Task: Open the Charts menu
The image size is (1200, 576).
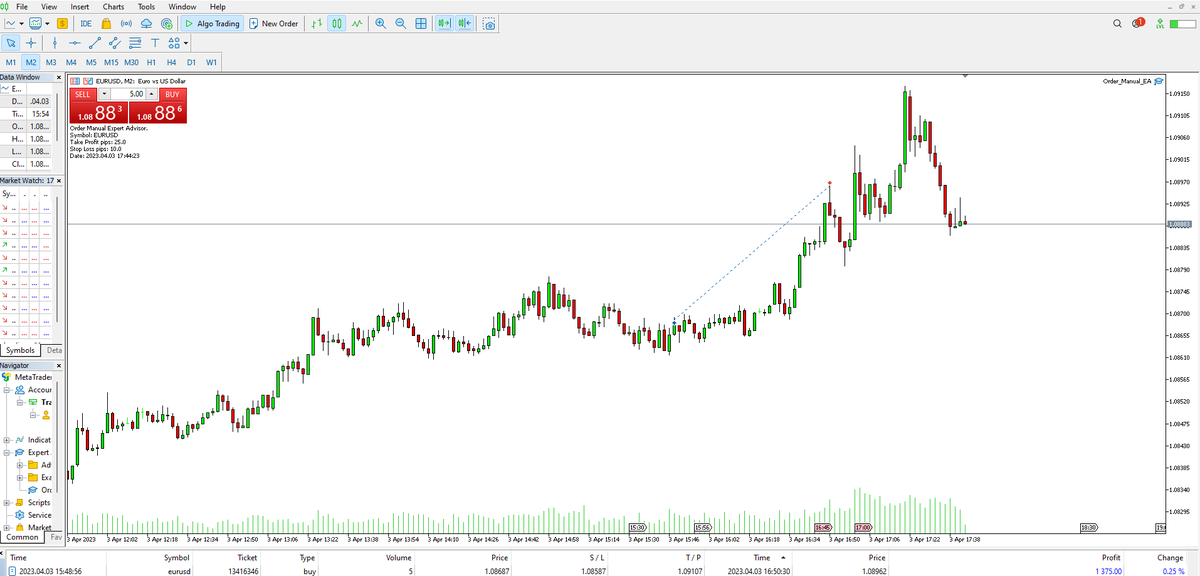Action: (112, 6)
